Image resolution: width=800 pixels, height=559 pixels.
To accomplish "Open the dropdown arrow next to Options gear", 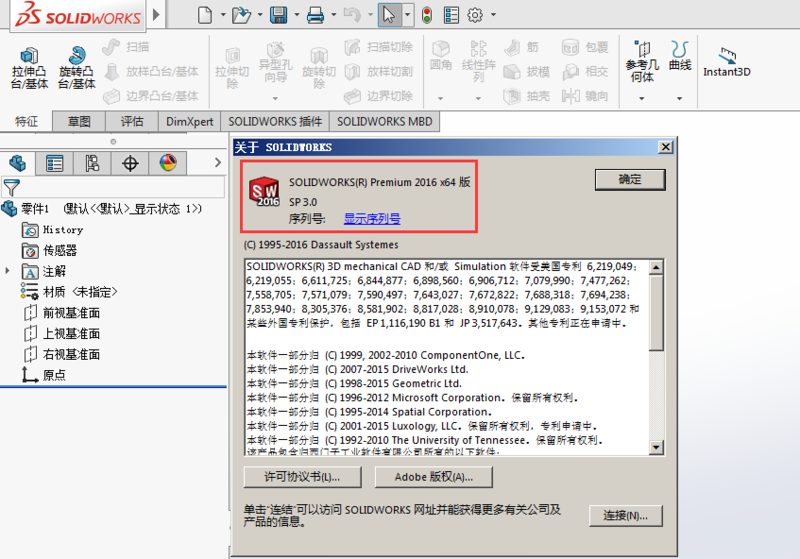I will tap(493, 15).
